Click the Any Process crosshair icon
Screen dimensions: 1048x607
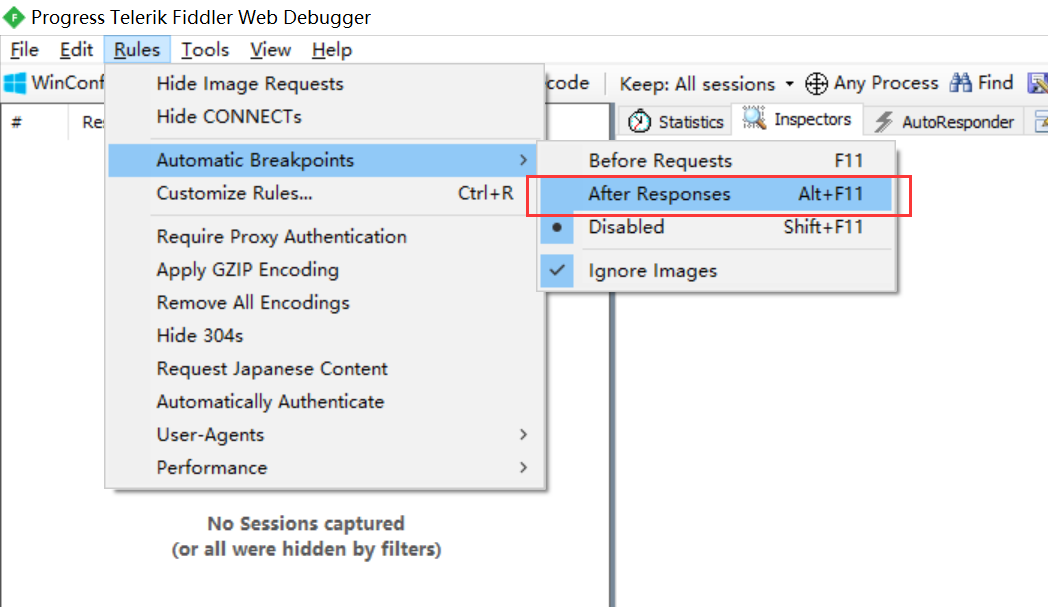click(816, 84)
